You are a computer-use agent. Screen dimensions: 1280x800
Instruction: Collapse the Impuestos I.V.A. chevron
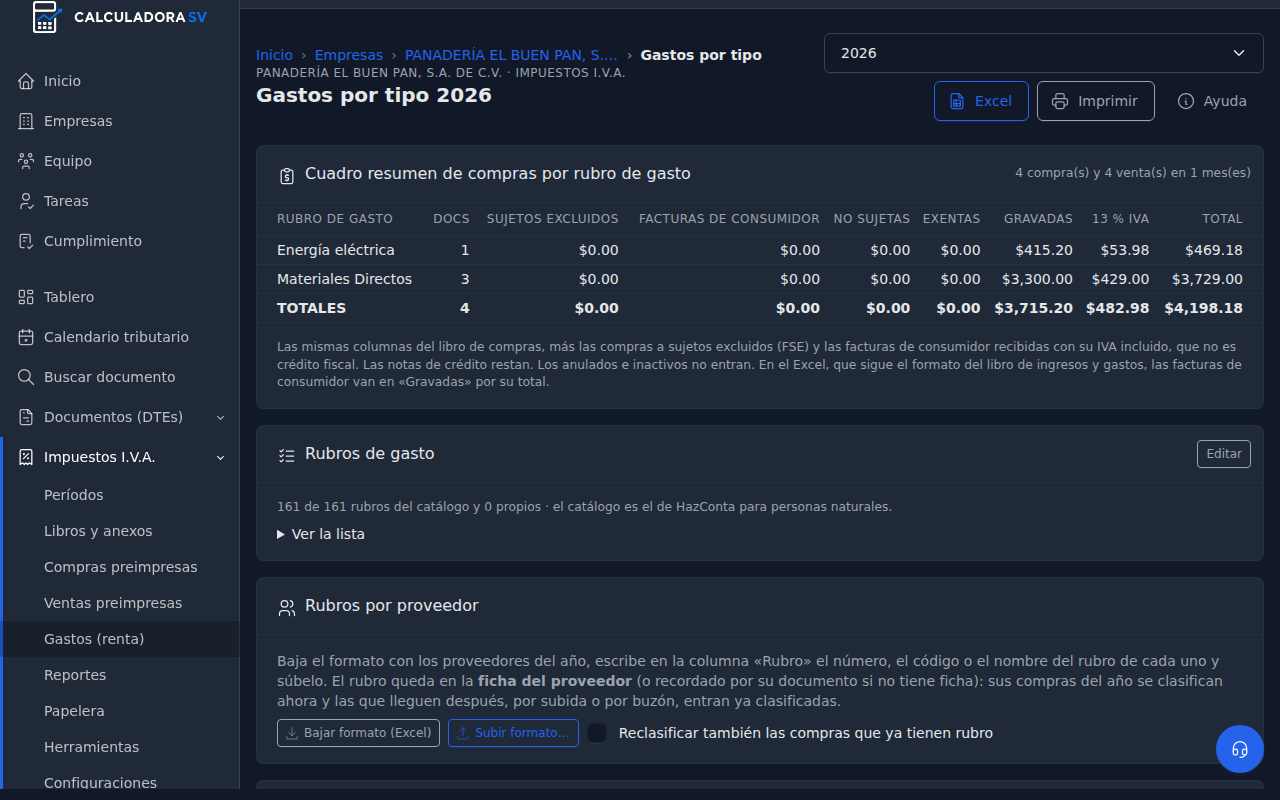[x=221, y=457]
